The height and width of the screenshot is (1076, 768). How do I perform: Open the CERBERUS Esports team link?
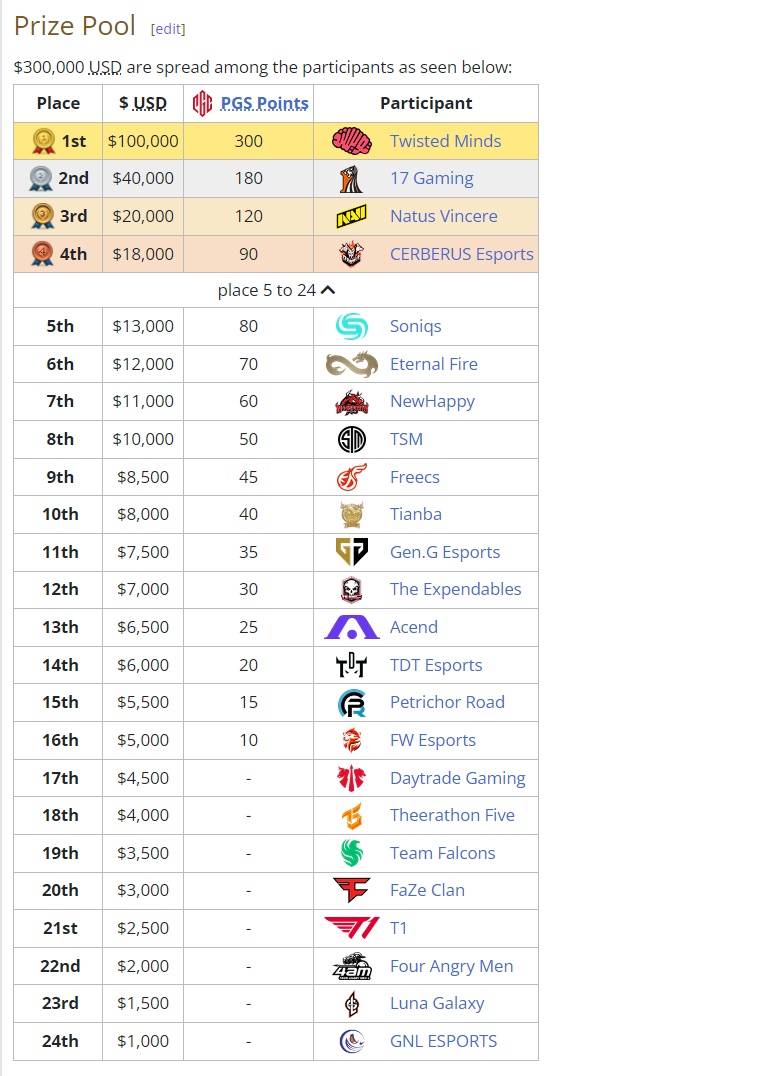[x=462, y=254]
